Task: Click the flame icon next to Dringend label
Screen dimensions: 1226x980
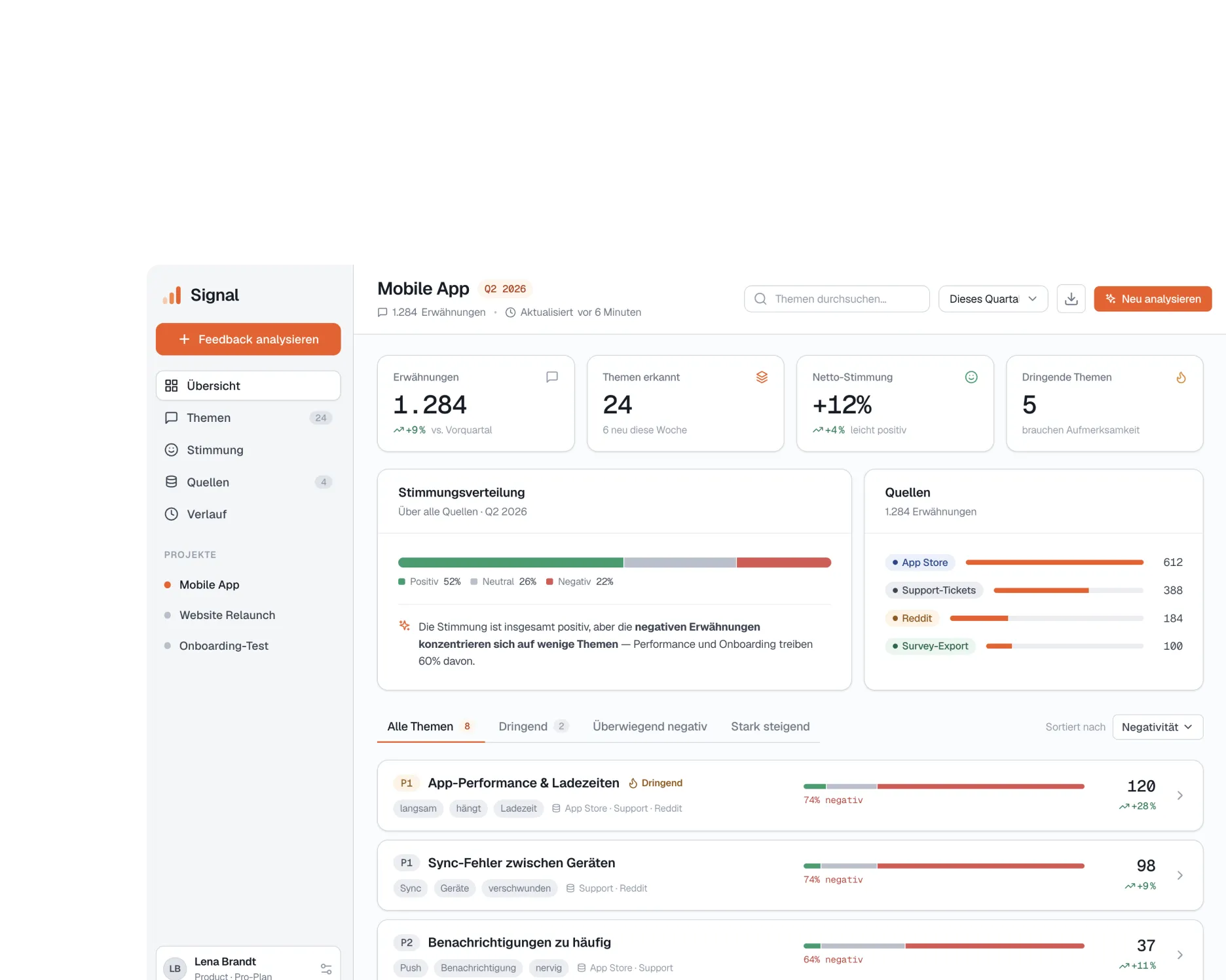Action: click(x=633, y=783)
